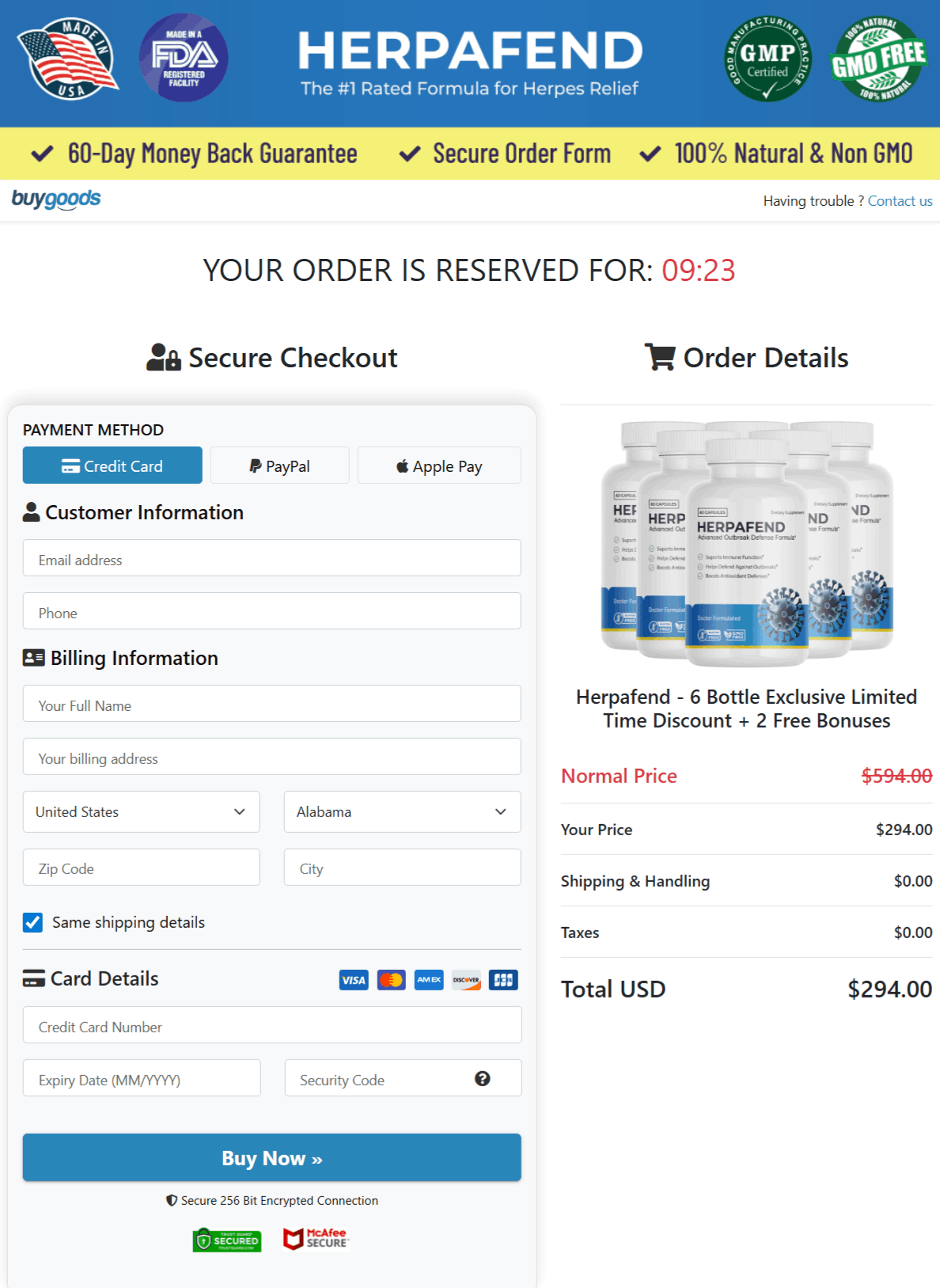940x1288 pixels.
Task: Focus the Email address field
Action: [271, 559]
